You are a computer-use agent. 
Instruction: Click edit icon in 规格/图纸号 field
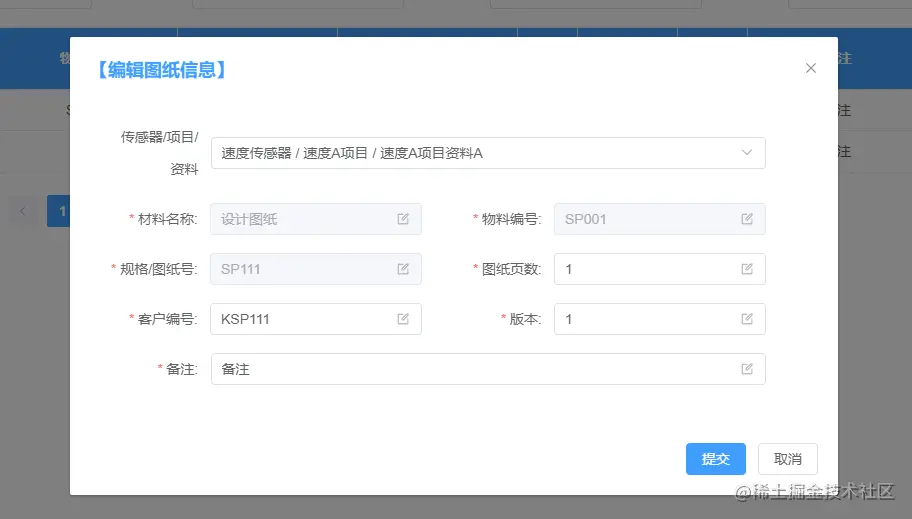pos(403,269)
